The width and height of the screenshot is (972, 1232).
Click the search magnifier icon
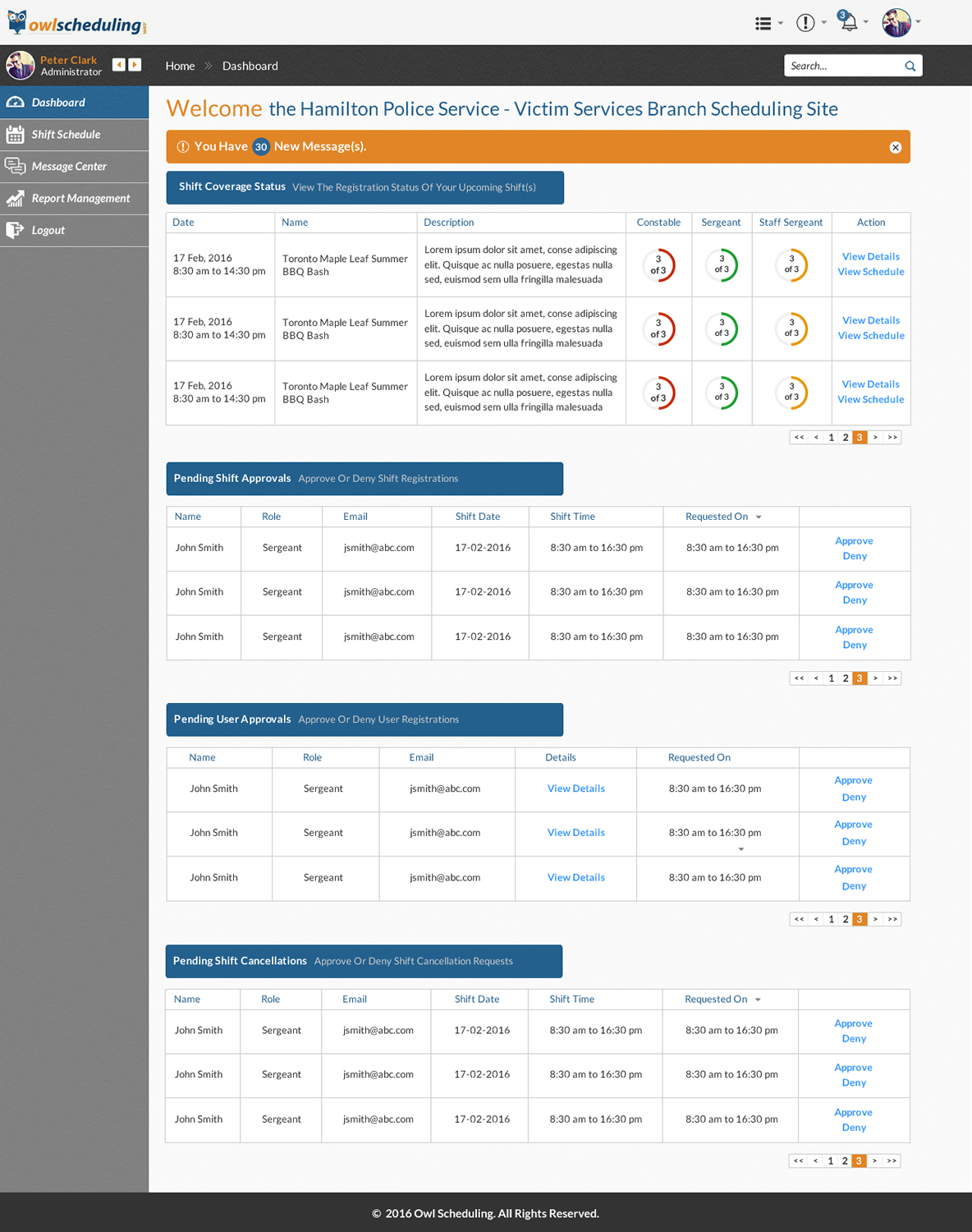(x=910, y=66)
